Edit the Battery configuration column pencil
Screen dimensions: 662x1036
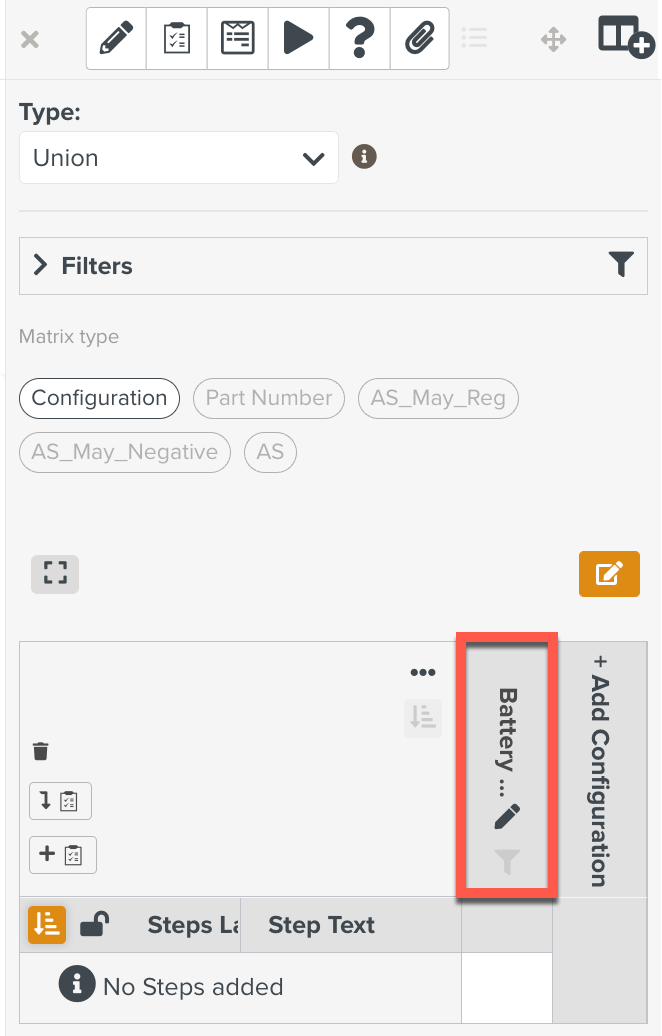click(507, 817)
